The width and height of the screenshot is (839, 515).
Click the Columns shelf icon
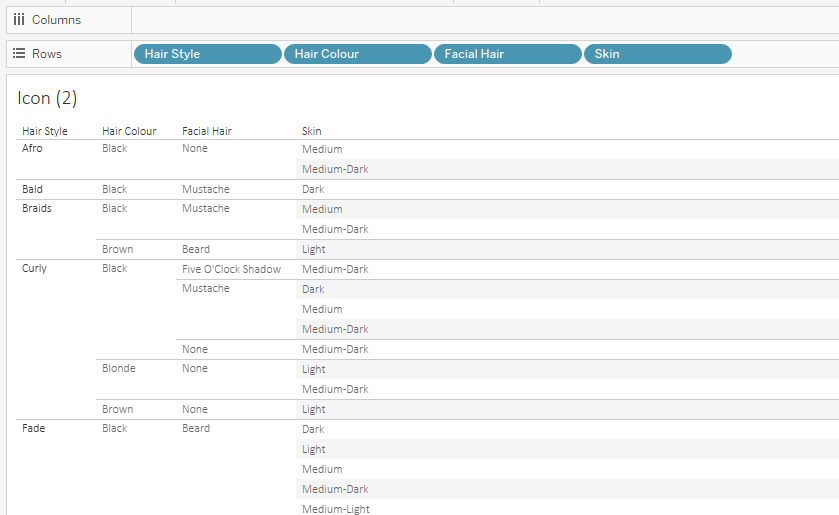pos(19,20)
